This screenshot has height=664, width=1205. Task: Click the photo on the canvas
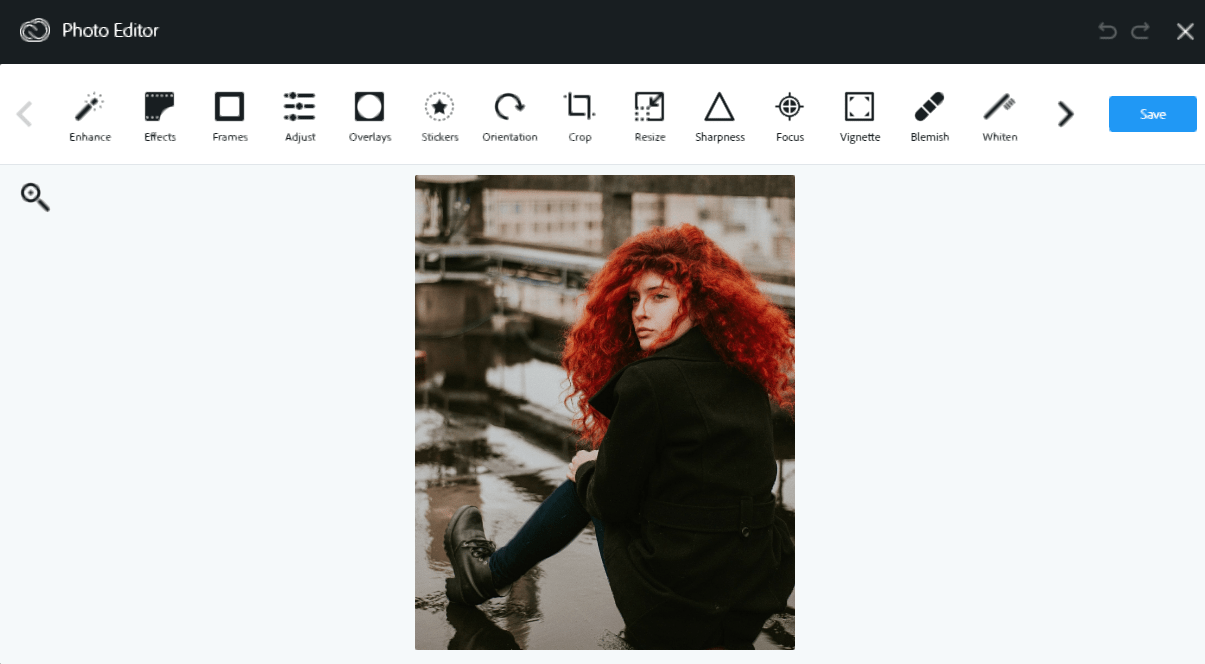pos(604,410)
